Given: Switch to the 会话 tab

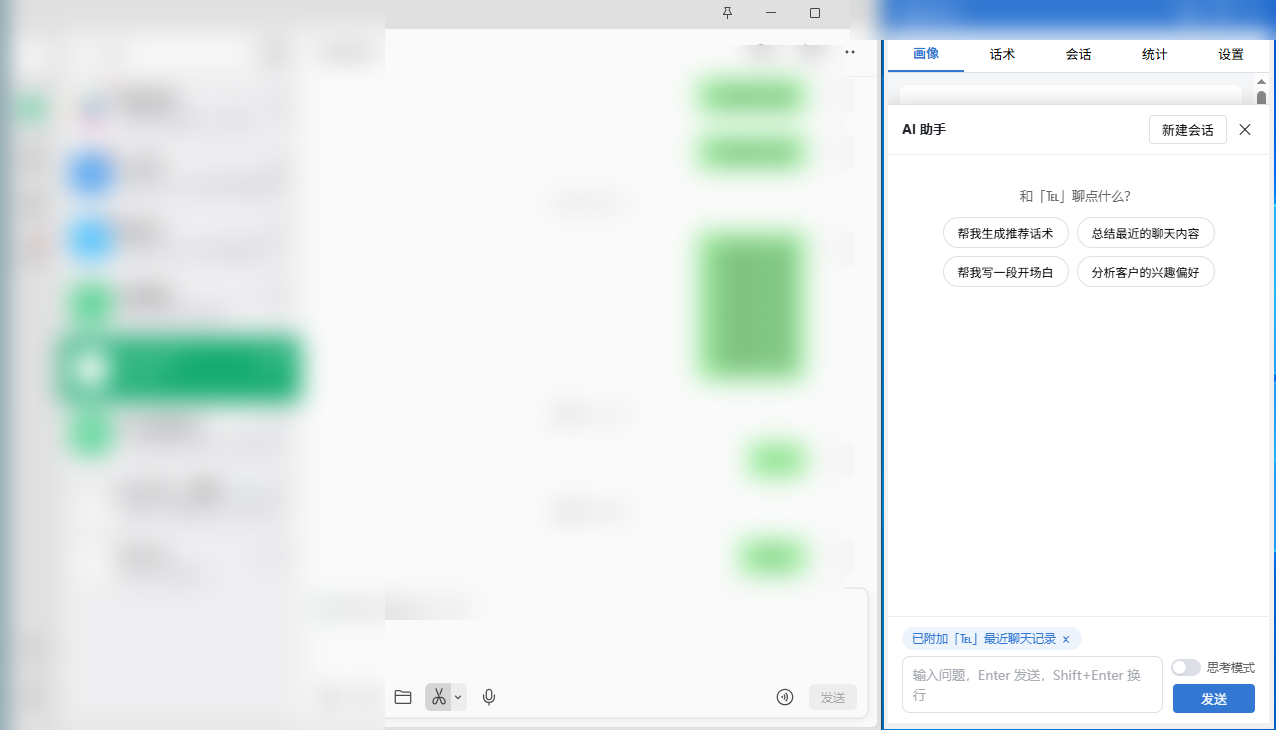Looking at the screenshot, I should pos(1078,54).
